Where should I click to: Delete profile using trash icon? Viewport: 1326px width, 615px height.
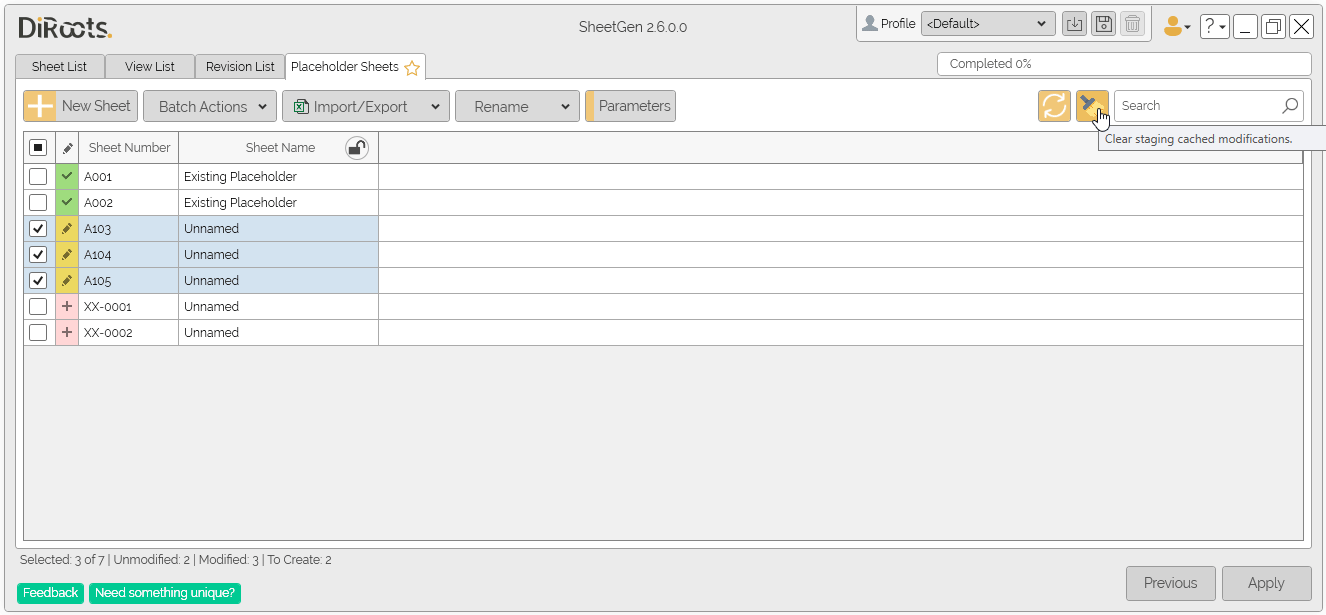[x=1132, y=25]
